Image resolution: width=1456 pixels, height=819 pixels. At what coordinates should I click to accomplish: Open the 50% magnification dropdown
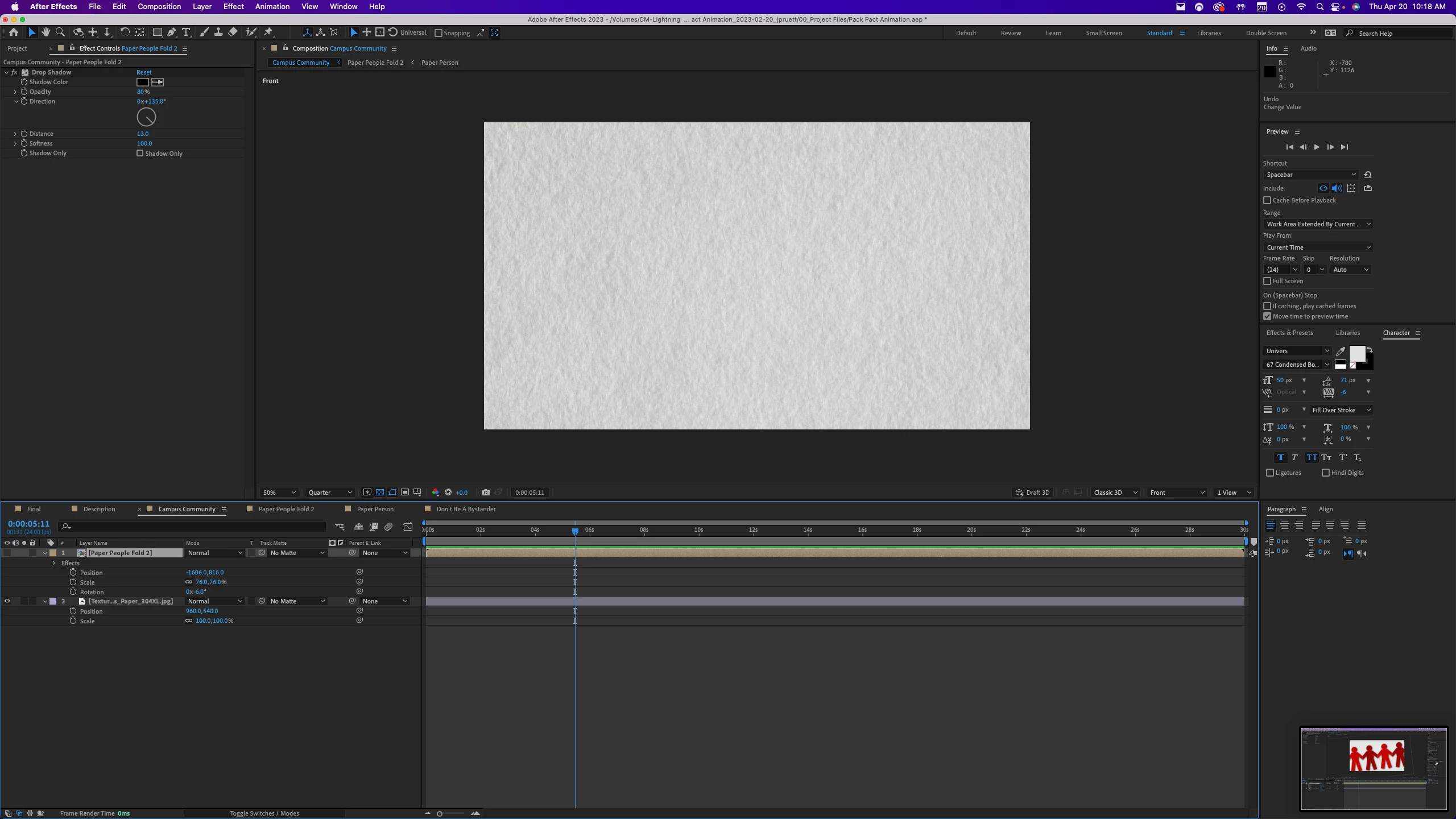(279, 493)
